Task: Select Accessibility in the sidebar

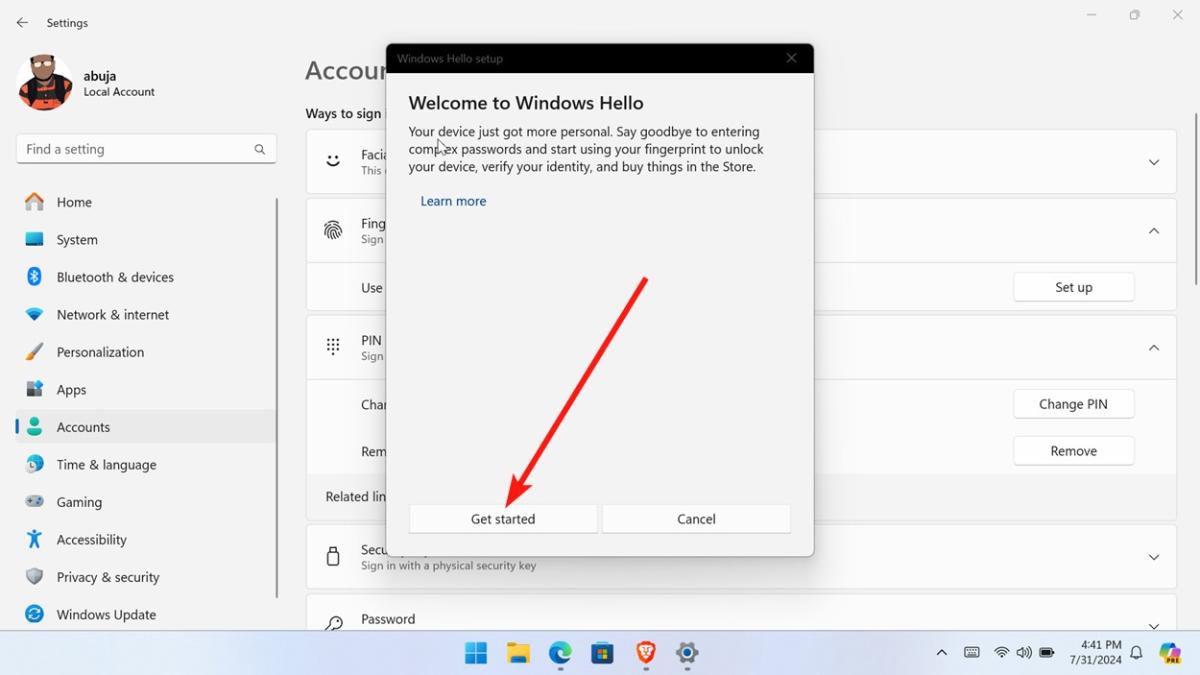Action: [90, 539]
